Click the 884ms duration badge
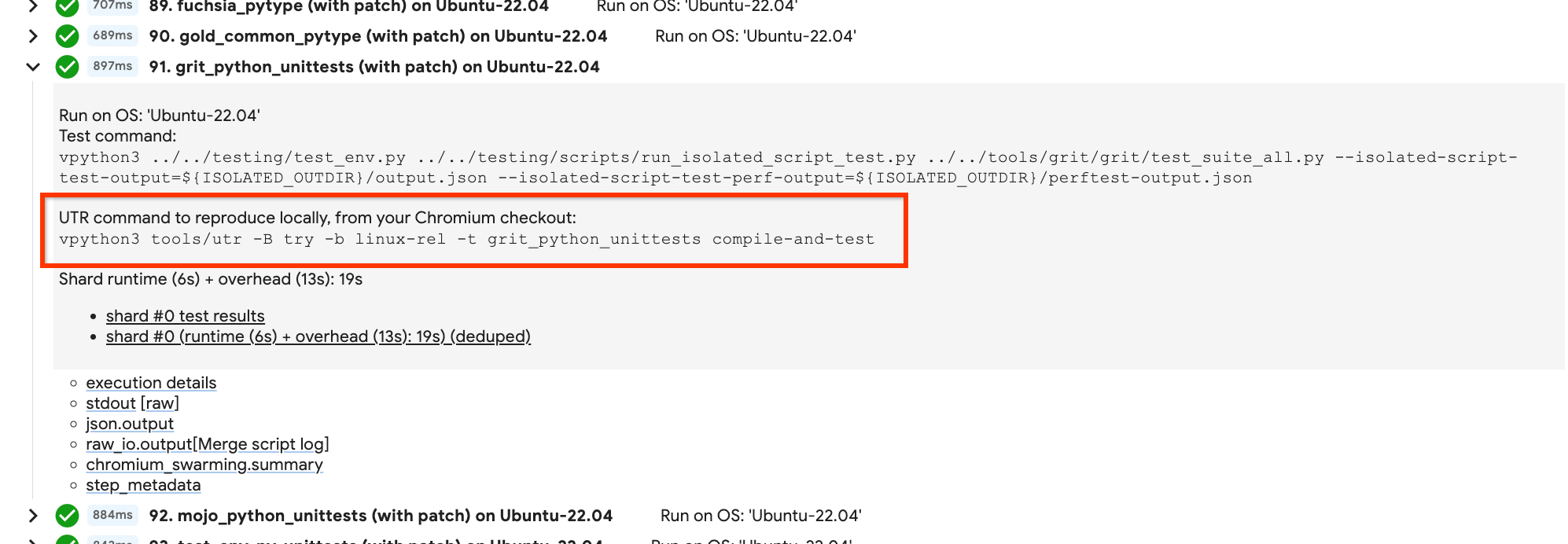 112,515
